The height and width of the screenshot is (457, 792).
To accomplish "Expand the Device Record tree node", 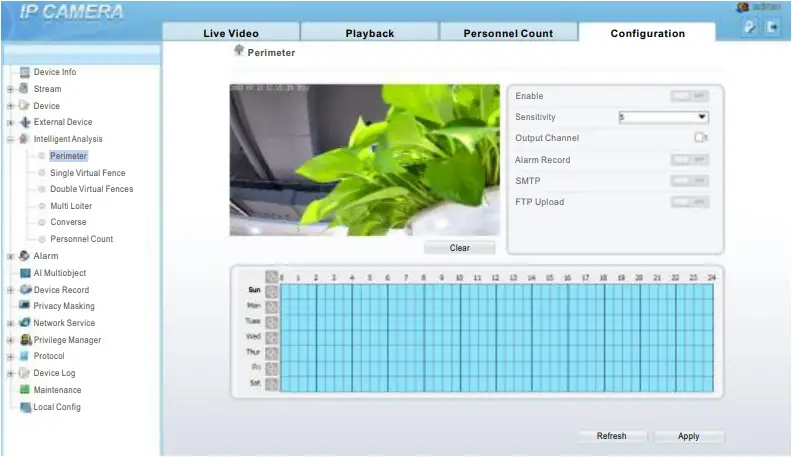I will [10, 290].
